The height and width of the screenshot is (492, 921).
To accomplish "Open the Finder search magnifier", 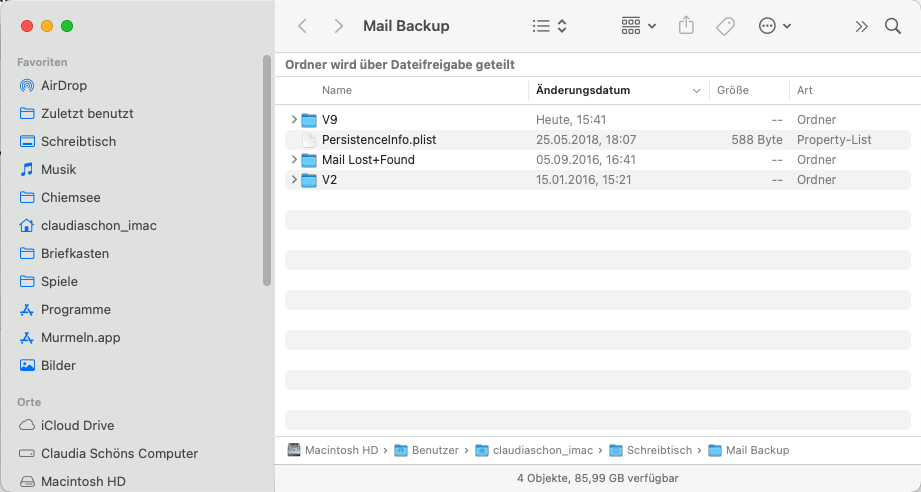I will tap(893, 26).
